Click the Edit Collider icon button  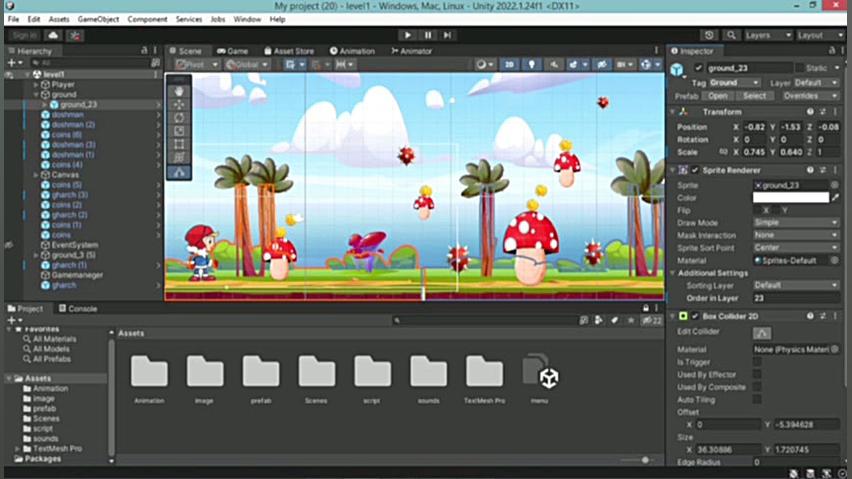coord(762,332)
